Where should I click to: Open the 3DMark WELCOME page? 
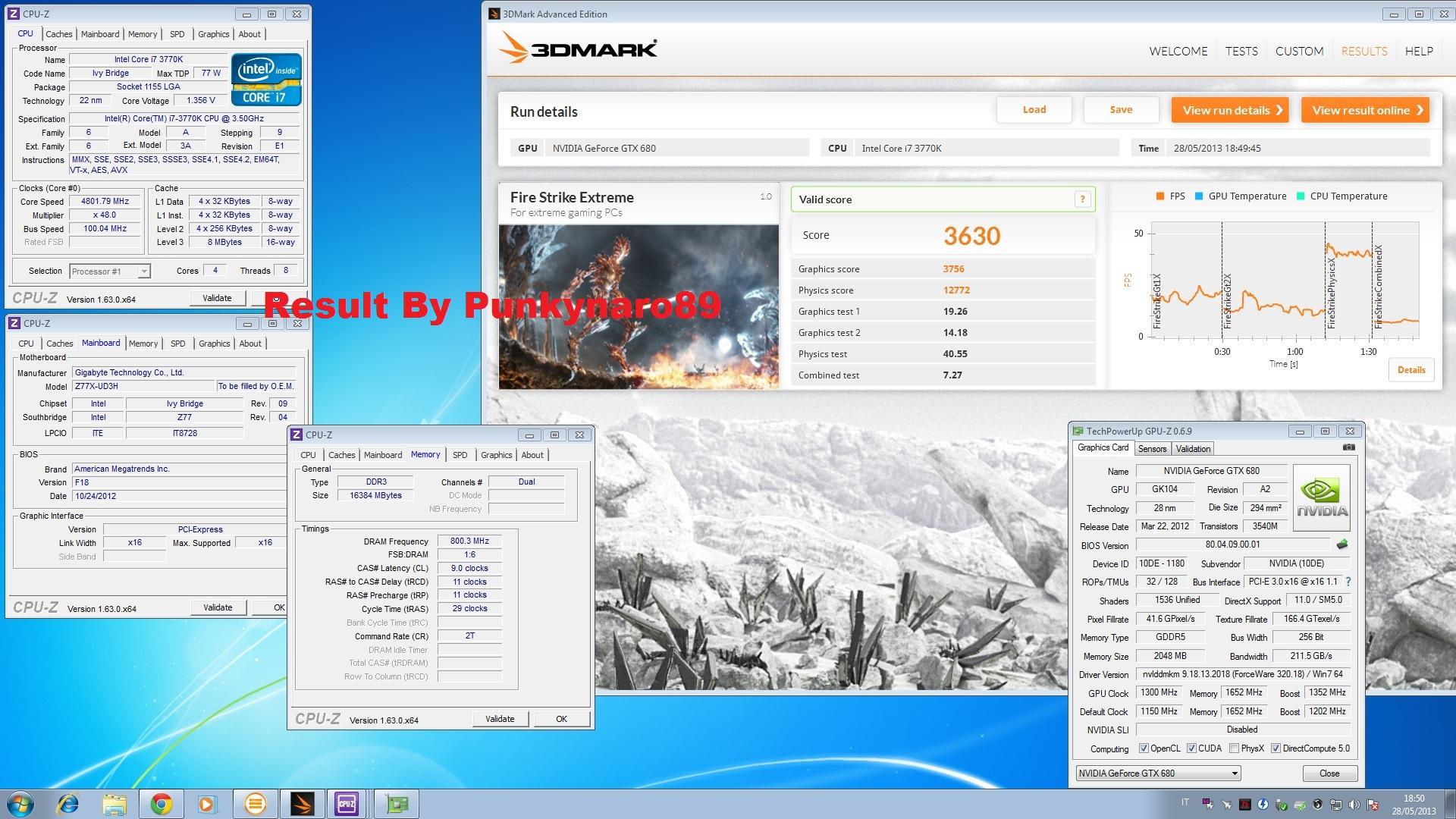1178,51
